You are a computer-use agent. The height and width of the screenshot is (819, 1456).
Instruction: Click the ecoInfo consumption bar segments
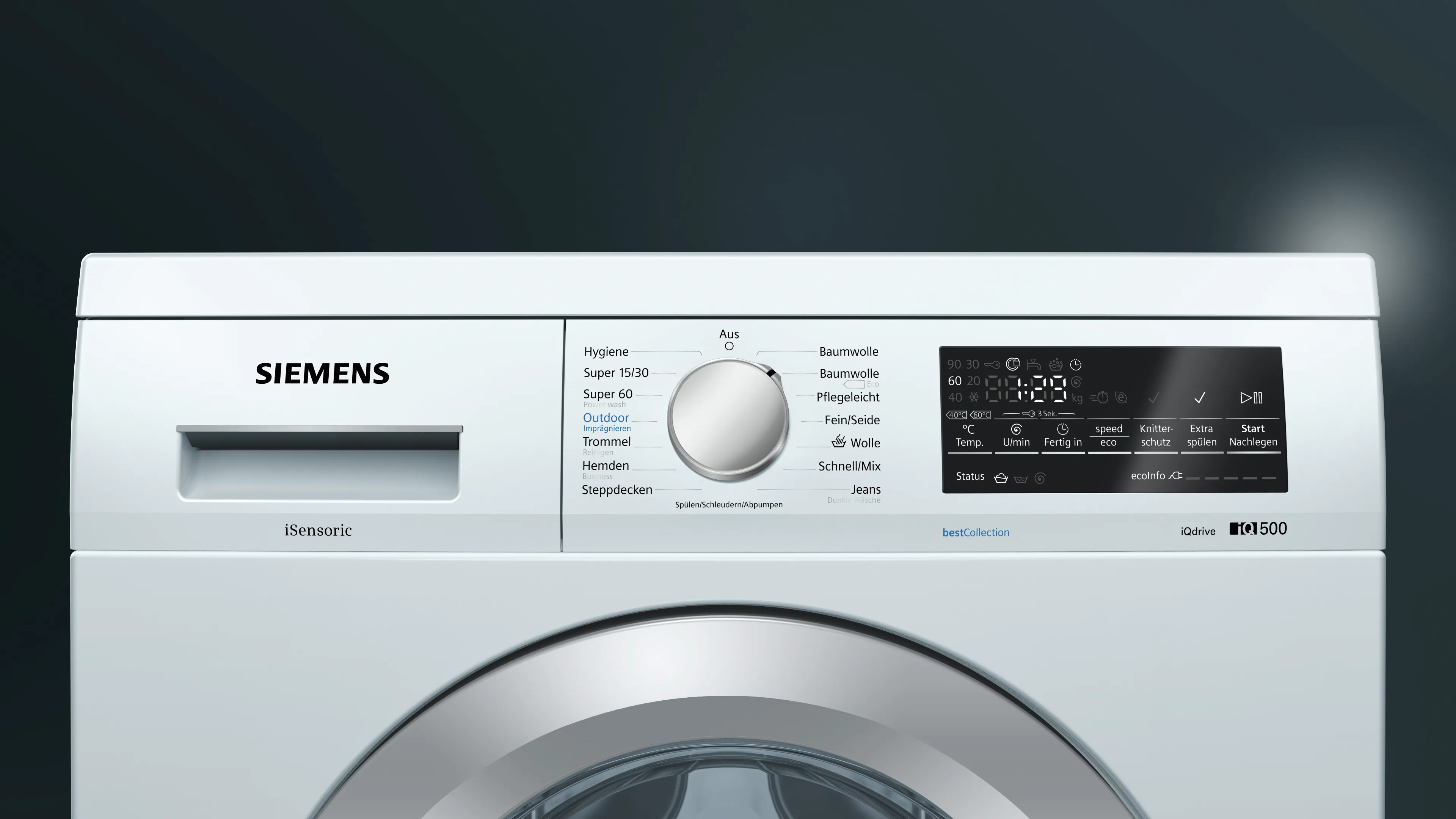point(1230,478)
